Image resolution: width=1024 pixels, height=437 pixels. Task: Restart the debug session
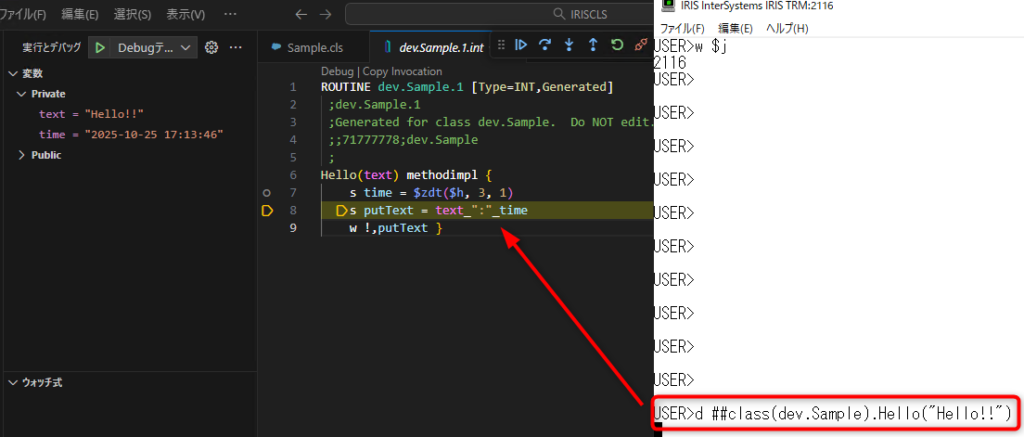coord(617,45)
